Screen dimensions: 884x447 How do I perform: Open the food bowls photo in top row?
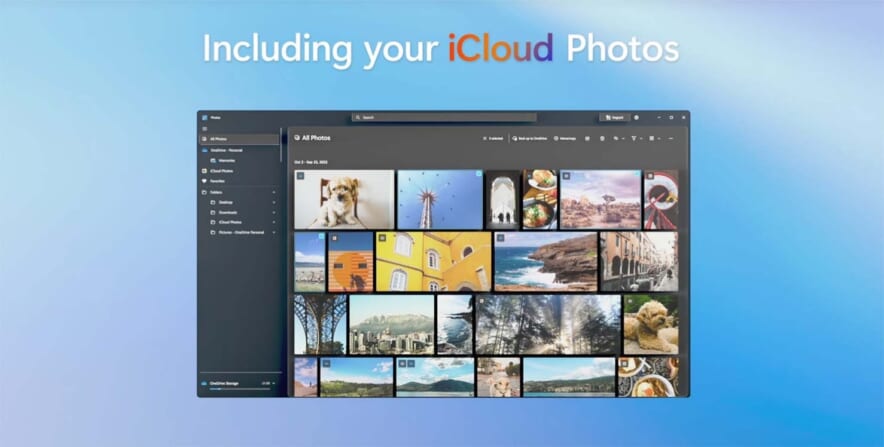click(x=540, y=200)
